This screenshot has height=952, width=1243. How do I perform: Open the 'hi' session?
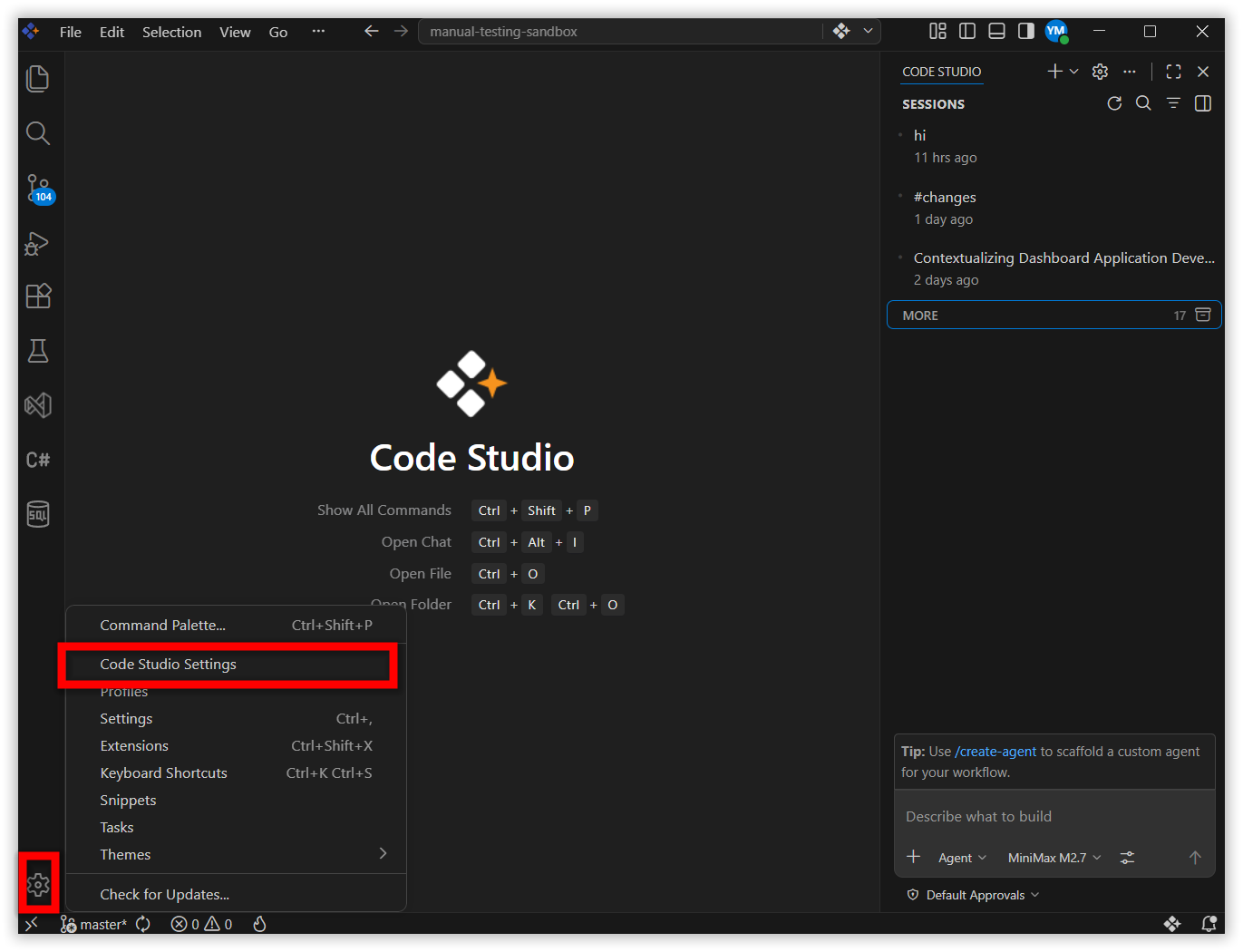(x=1054, y=146)
